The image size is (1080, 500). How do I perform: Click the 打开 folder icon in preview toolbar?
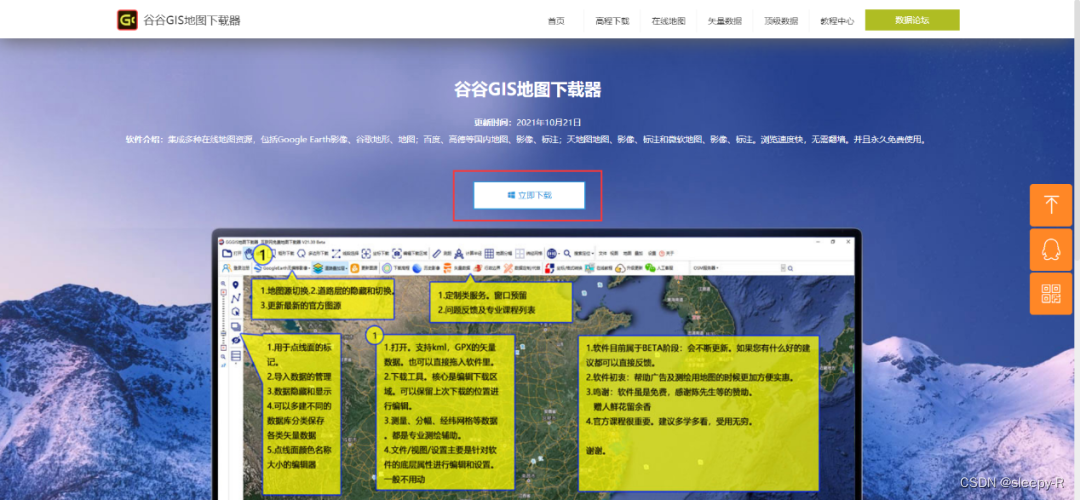pyautogui.click(x=227, y=253)
